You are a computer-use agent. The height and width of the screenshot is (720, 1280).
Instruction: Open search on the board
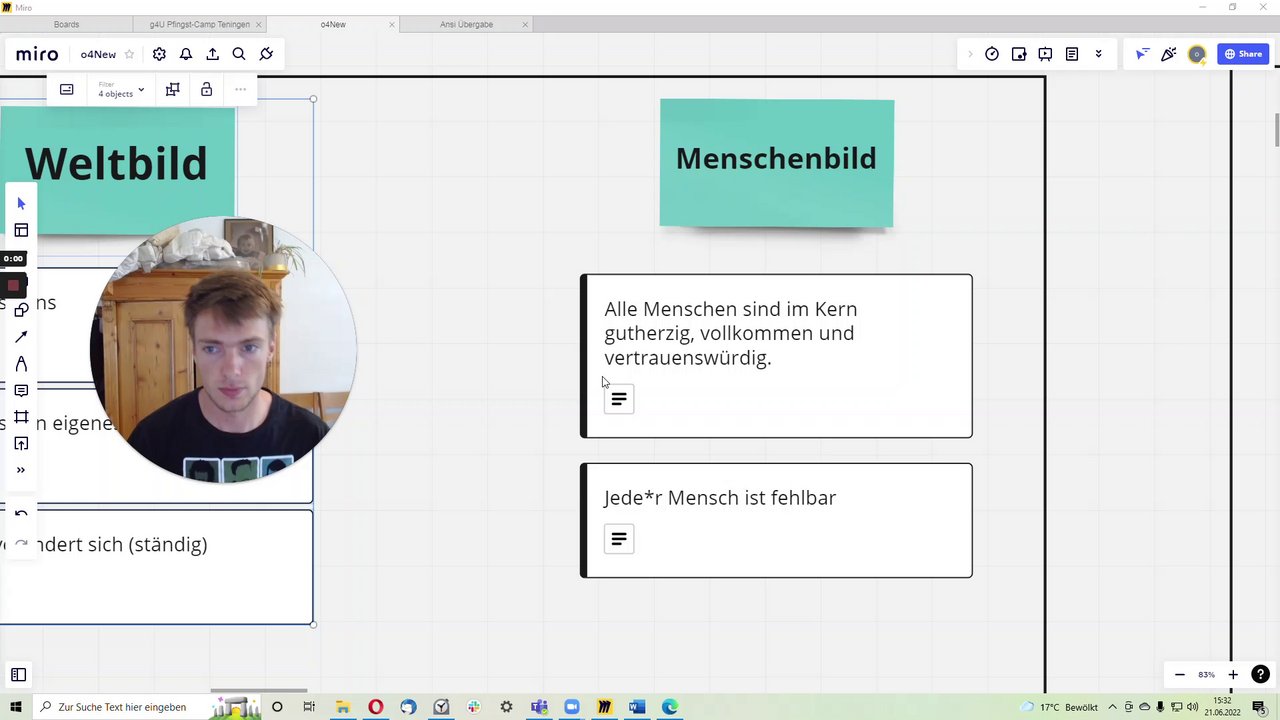239,54
